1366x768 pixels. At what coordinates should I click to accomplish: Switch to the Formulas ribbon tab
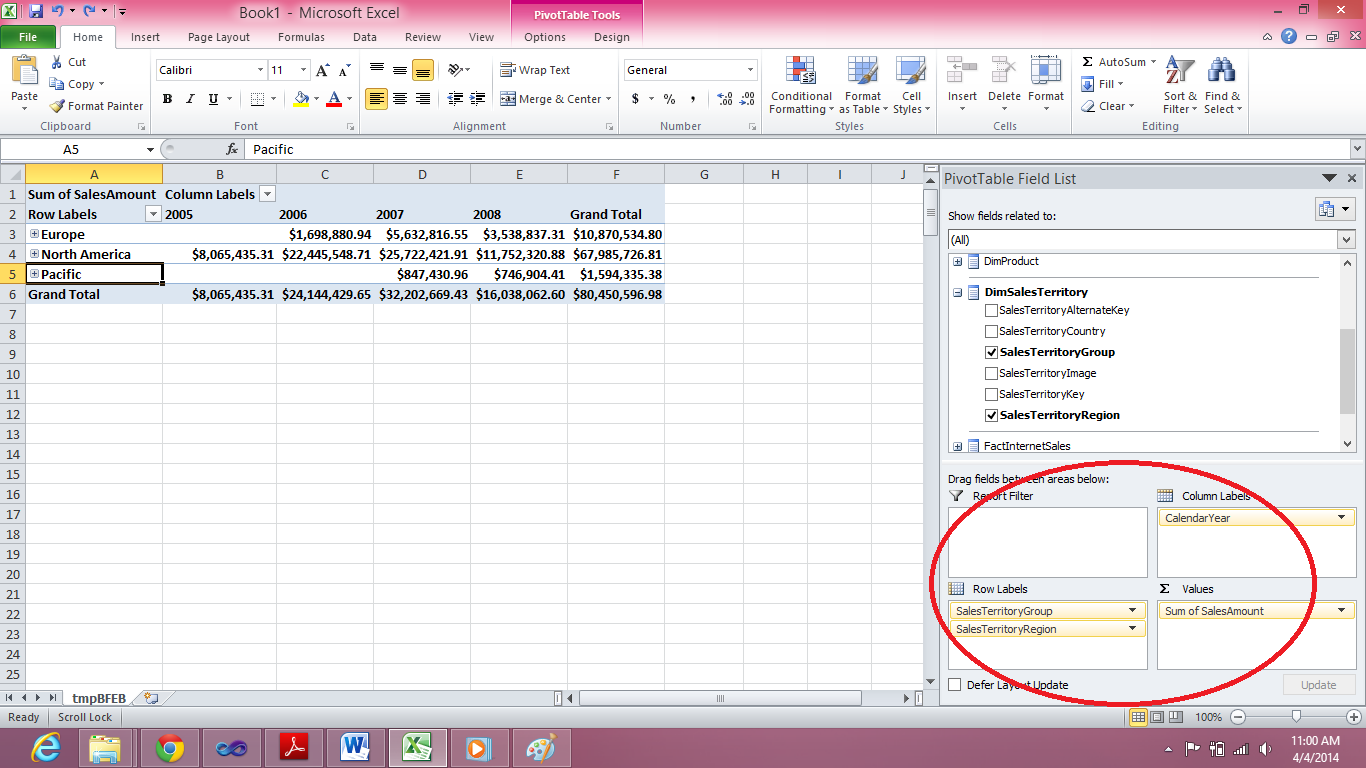coord(301,37)
